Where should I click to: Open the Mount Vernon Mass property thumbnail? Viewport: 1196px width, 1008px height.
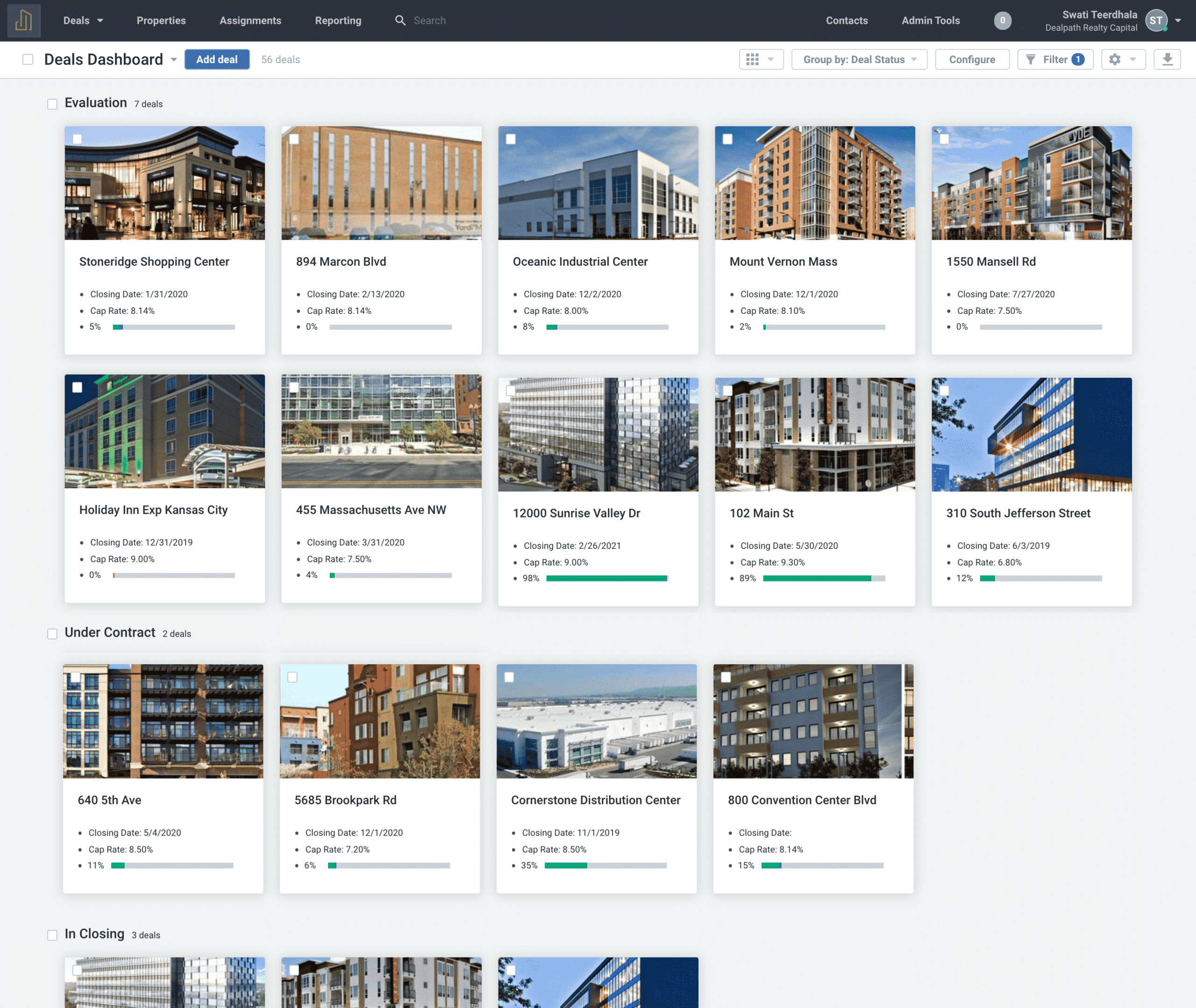[815, 183]
